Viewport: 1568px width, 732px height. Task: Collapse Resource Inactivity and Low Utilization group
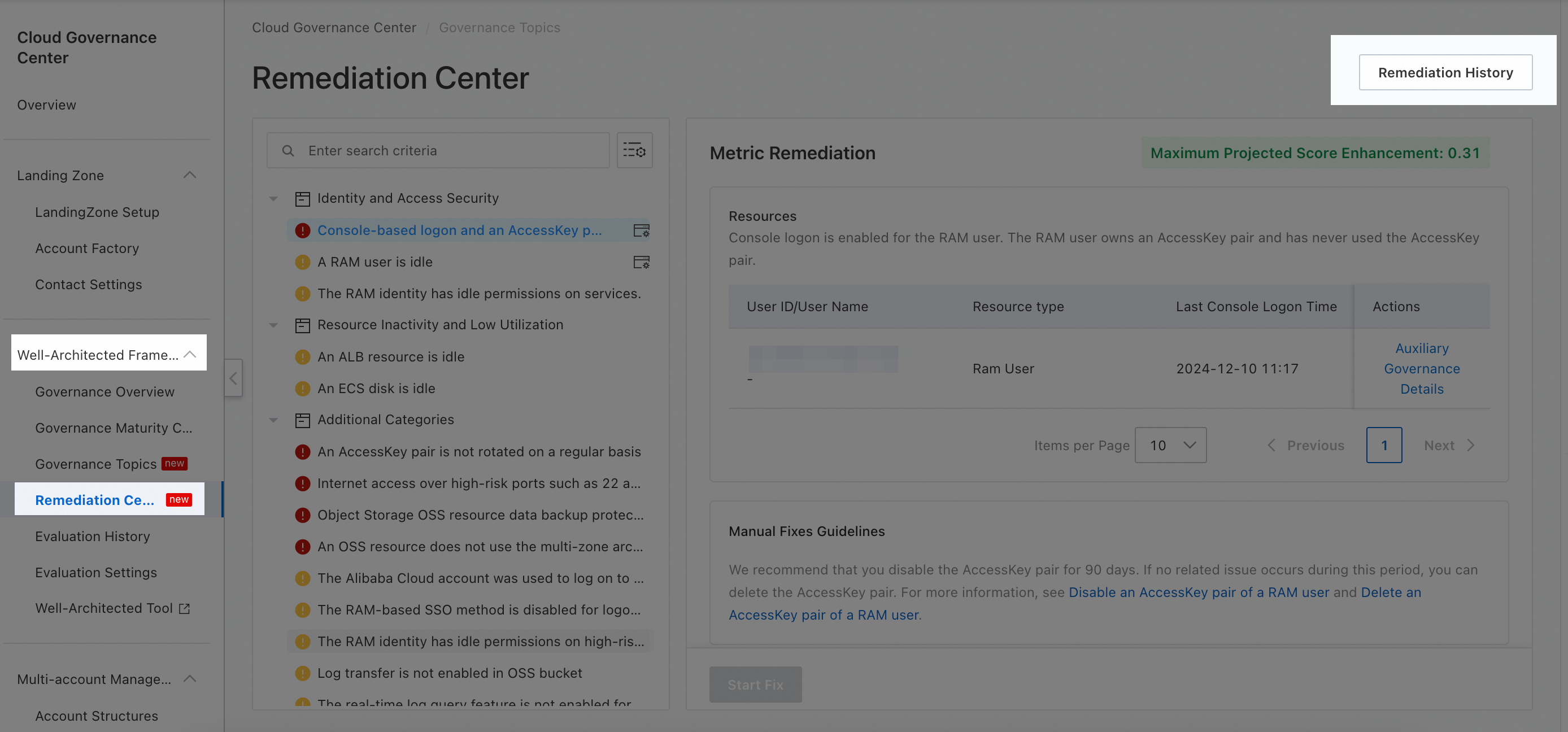[273, 325]
